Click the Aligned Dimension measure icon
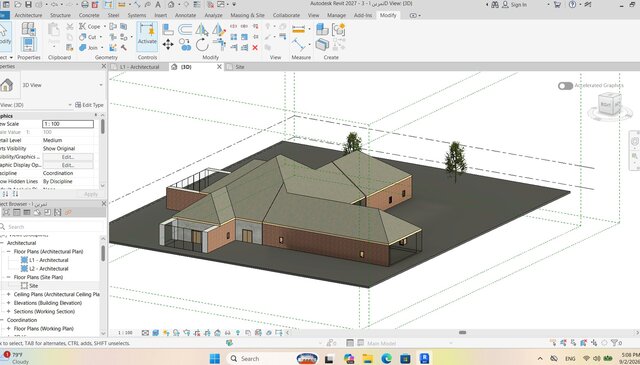 point(298,29)
